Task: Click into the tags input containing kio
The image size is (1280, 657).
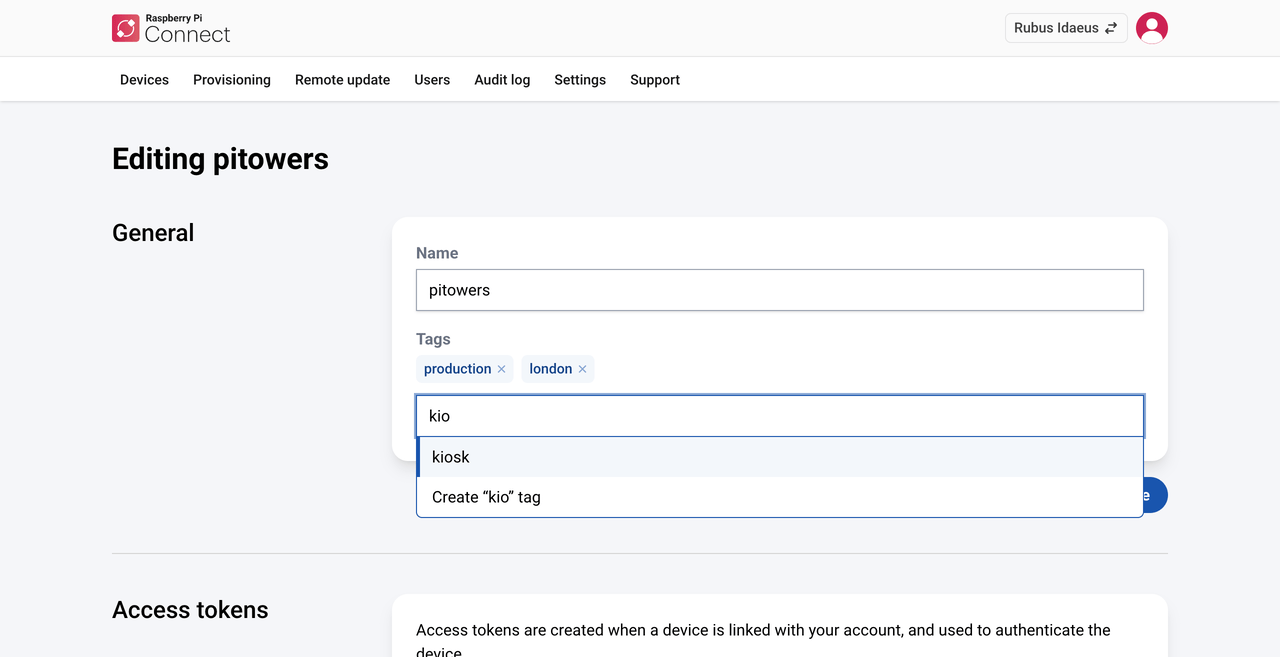Action: 780,416
